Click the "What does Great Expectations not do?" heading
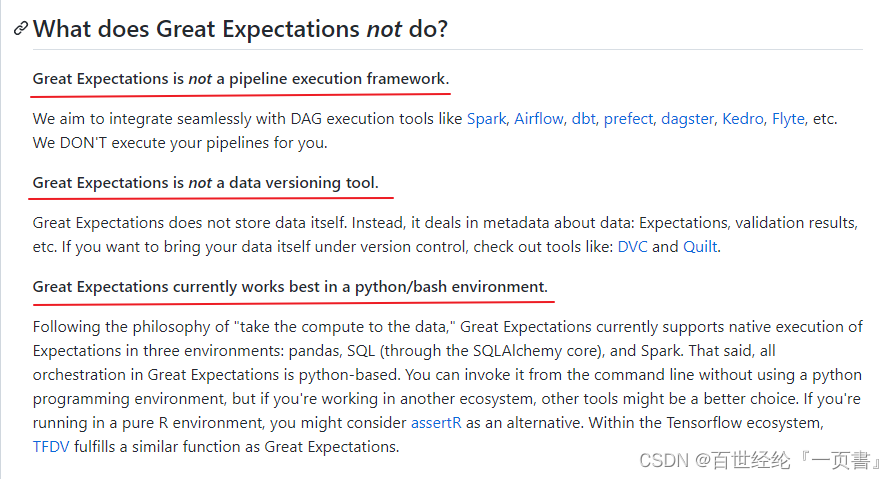894x479 pixels. pyautogui.click(x=241, y=29)
